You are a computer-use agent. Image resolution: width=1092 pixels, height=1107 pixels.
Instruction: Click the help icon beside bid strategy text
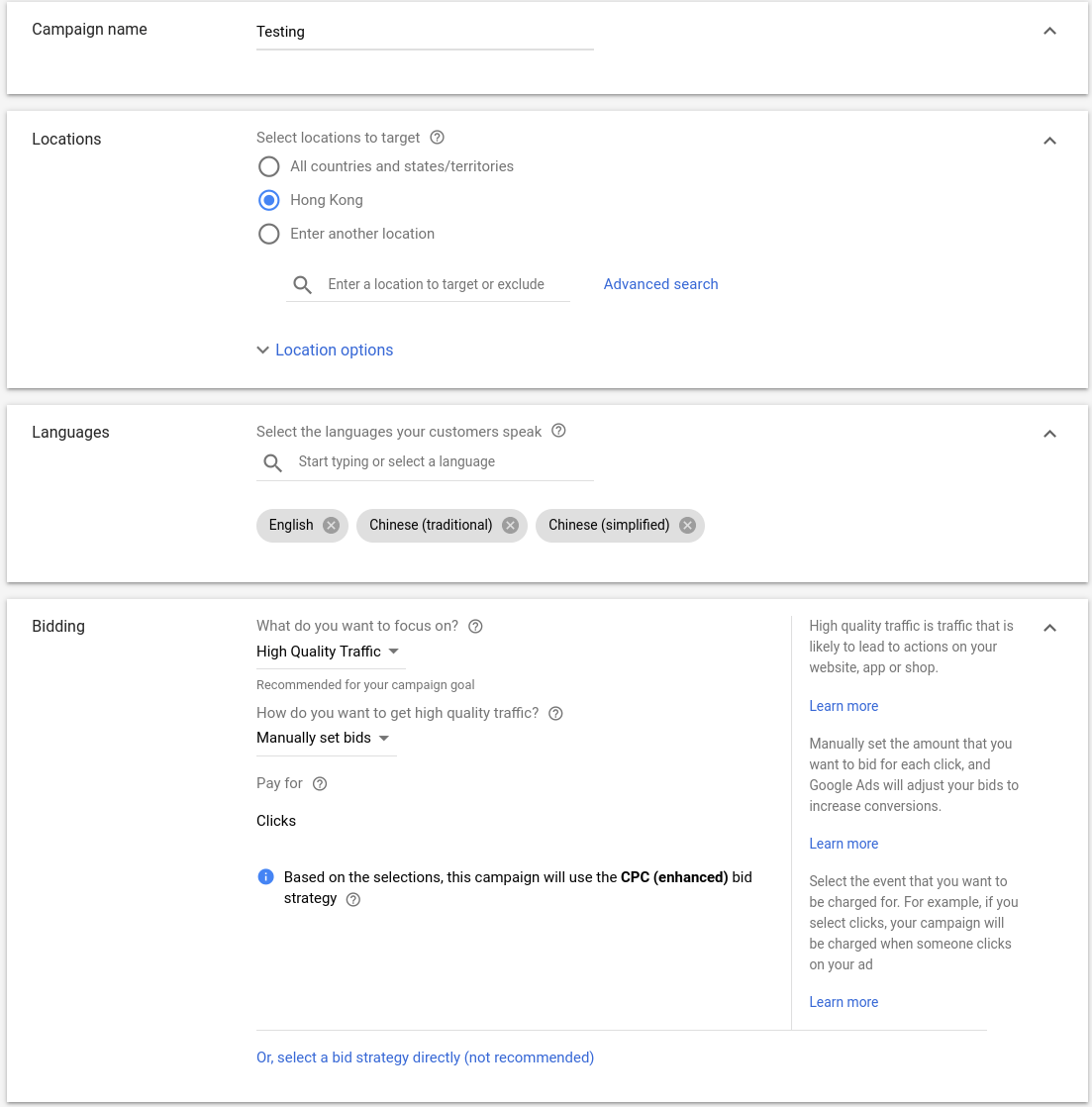(x=353, y=899)
